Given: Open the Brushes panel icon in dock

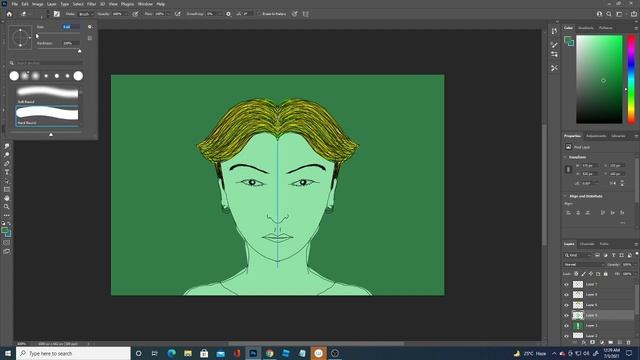Looking at the screenshot, I should pos(554,44).
